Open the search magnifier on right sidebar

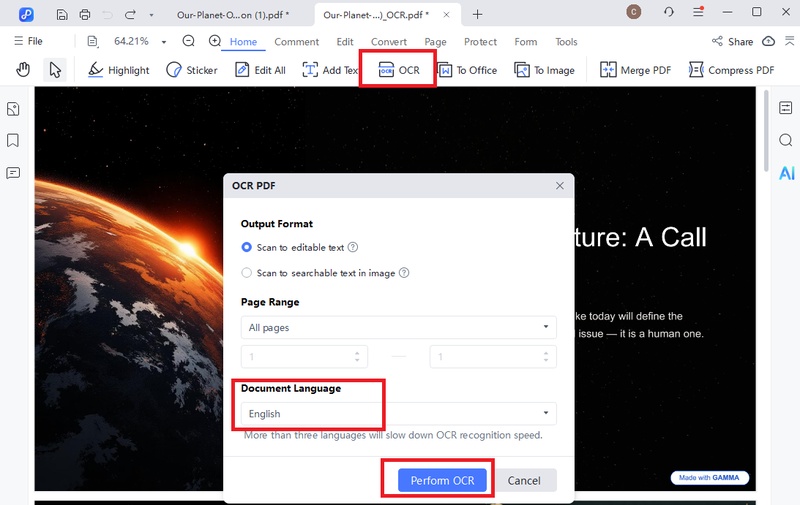coord(786,140)
